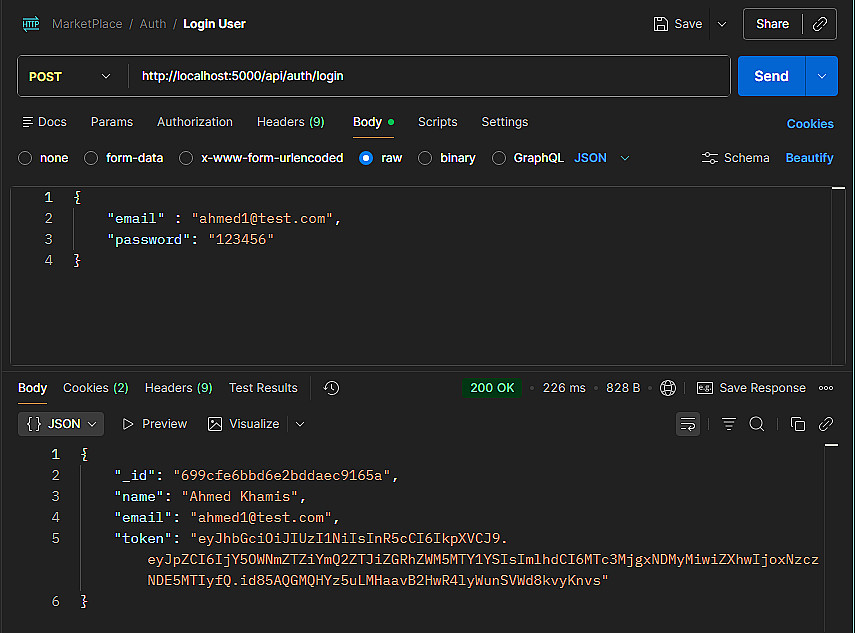The image size is (855, 633).
Task: Search the response body with magnifier icon
Action: (757, 424)
